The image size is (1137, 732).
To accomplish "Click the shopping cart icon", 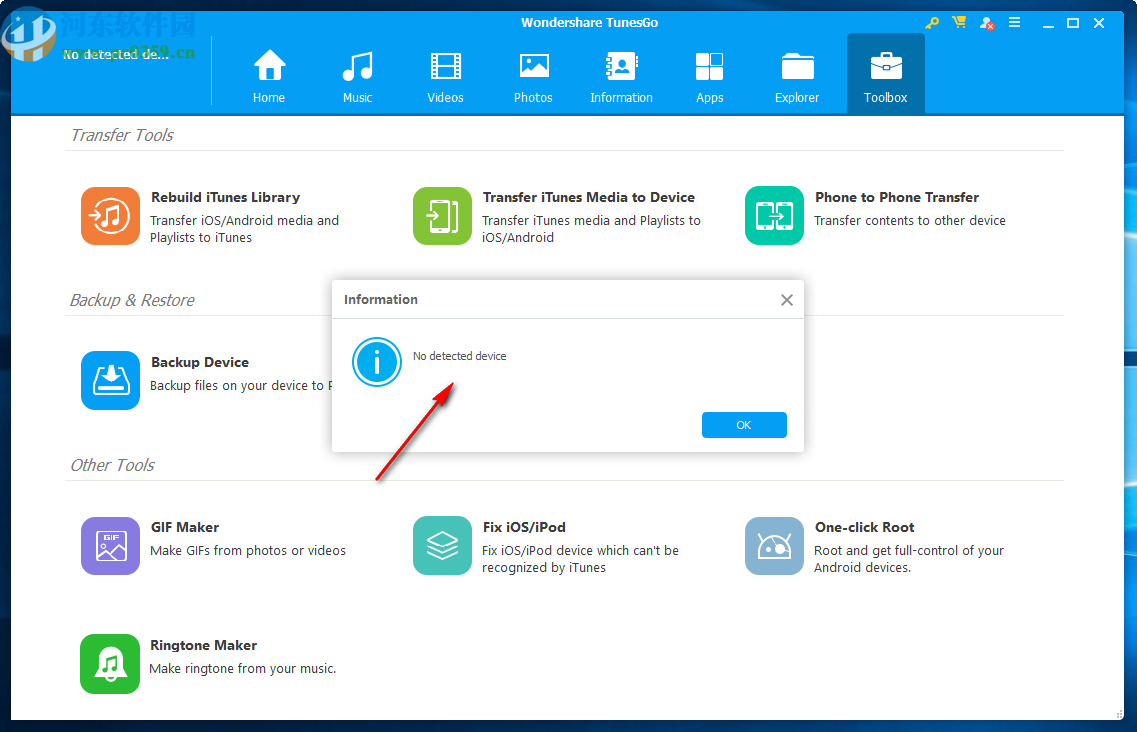I will coord(959,22).
